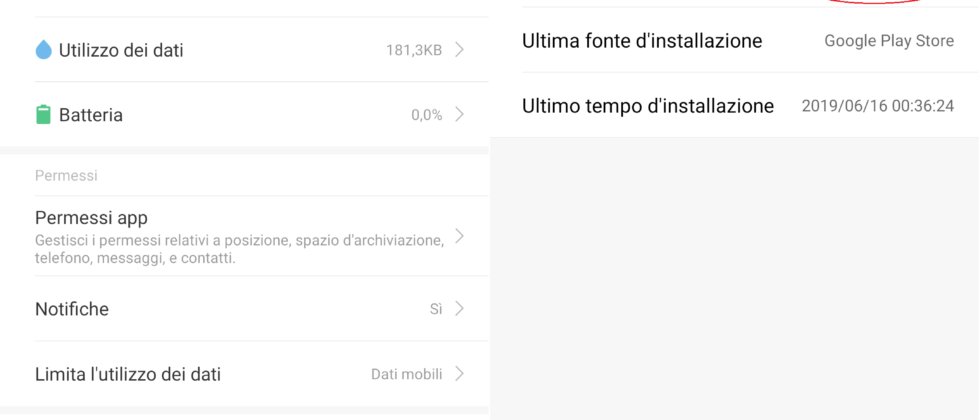Viewport: 980px width, 420px height.
Task: Open Permessi app settings
Action: point(92,218)
